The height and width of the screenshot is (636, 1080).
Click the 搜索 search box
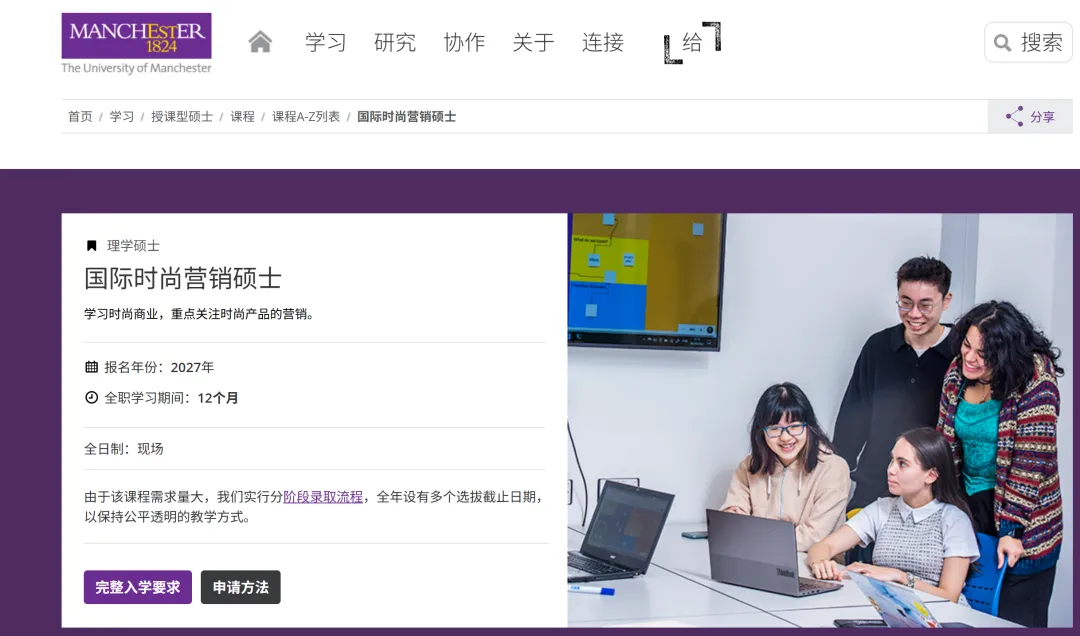[x=1028, y=43]
